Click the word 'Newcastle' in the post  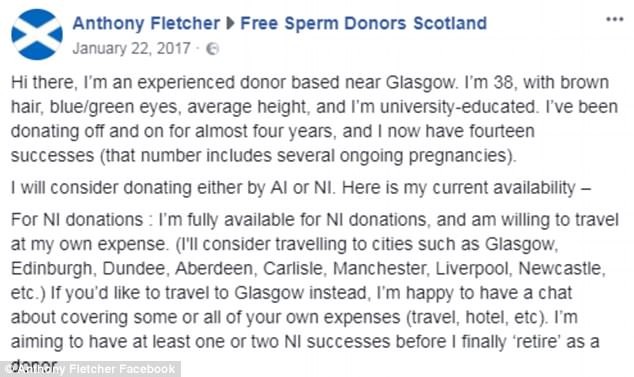(x=560, y=269)
